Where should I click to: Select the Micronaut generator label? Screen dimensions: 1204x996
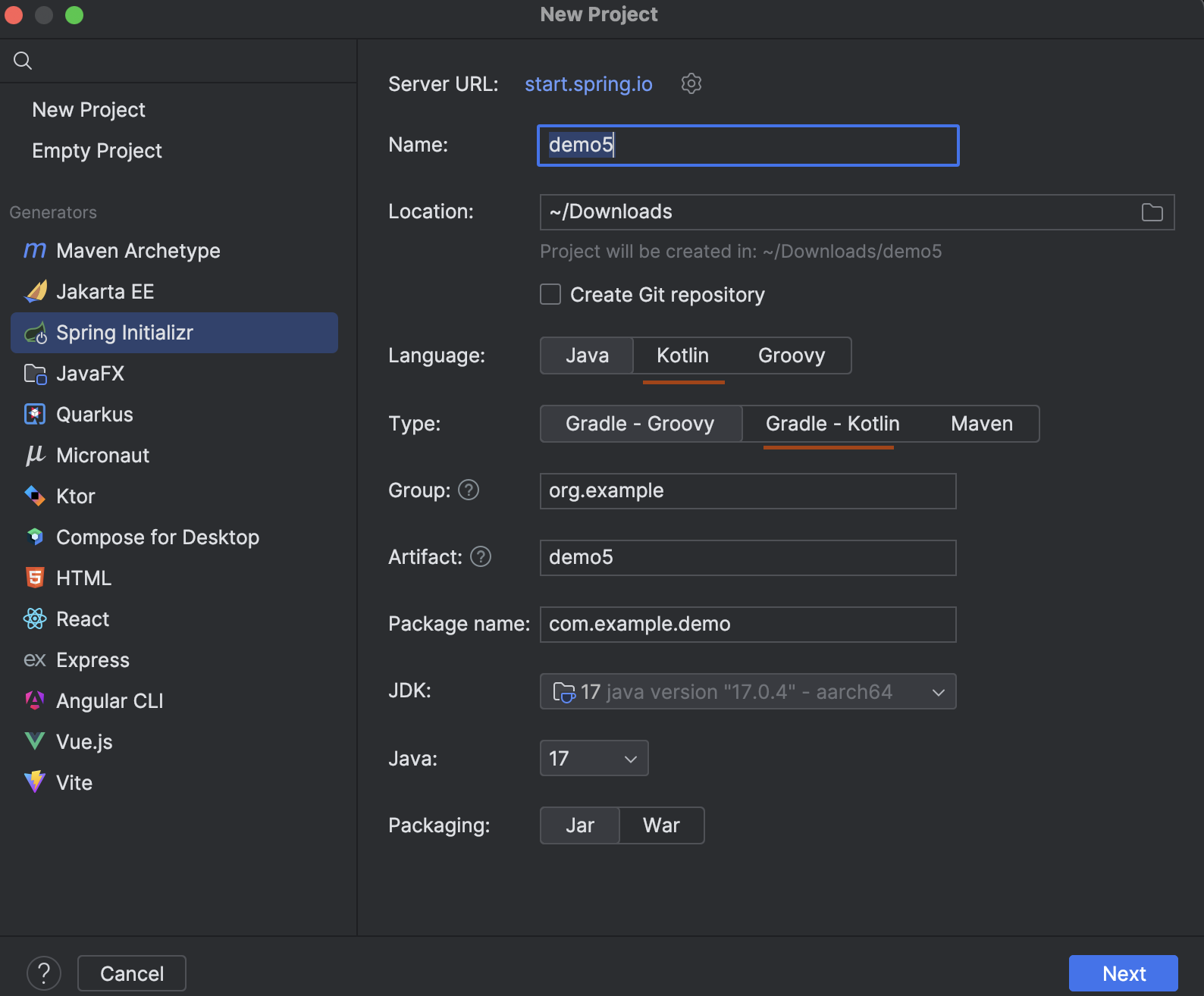pyautogui.click(x=102, y=455)
